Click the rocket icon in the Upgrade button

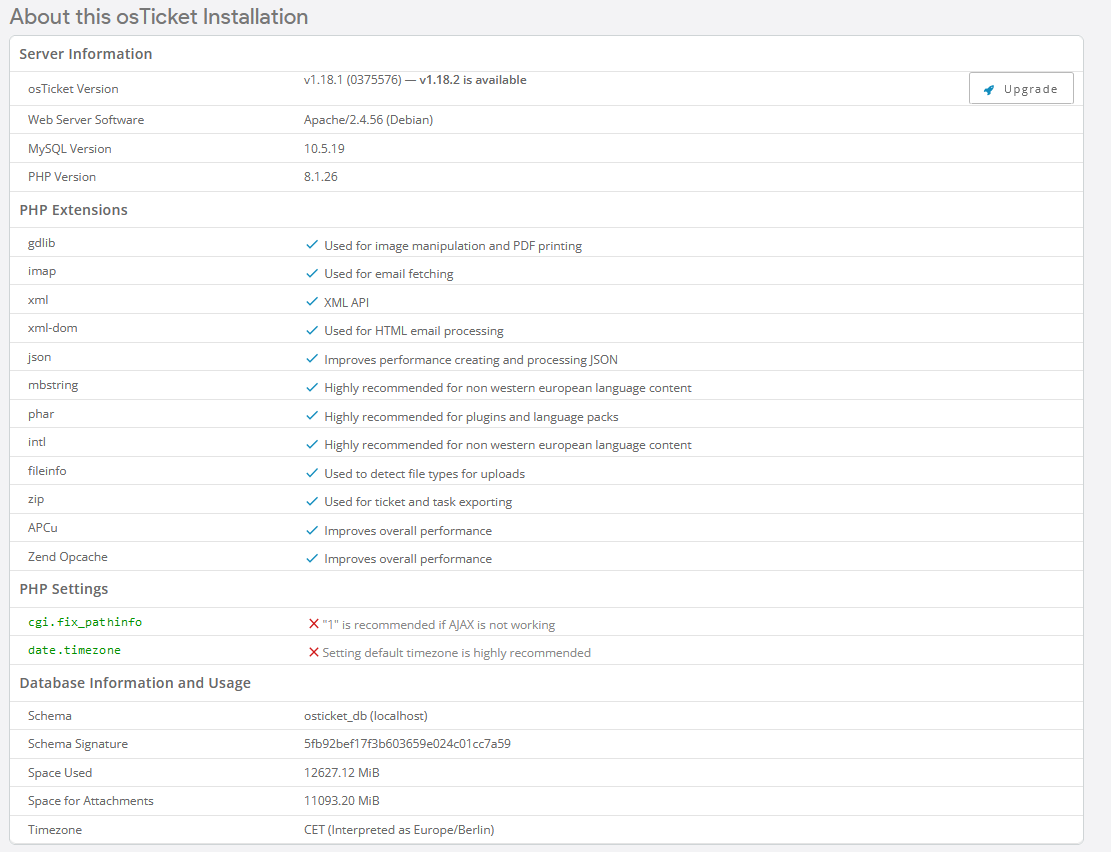click(989, 89)
